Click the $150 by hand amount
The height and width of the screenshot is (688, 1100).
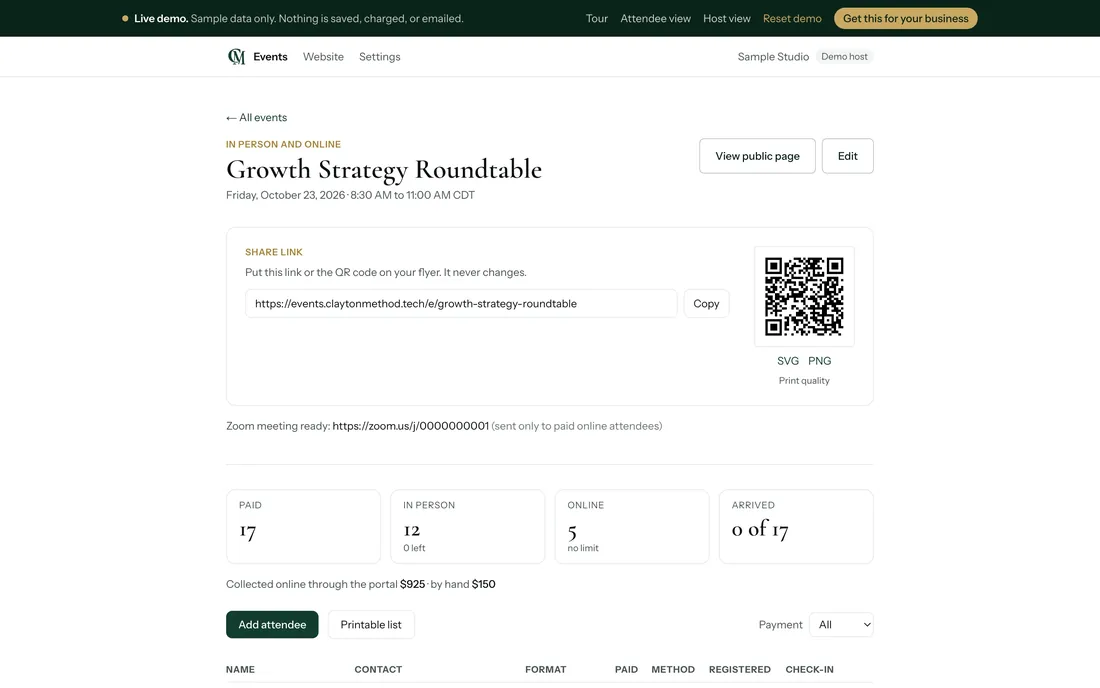(x=483, y=584)
